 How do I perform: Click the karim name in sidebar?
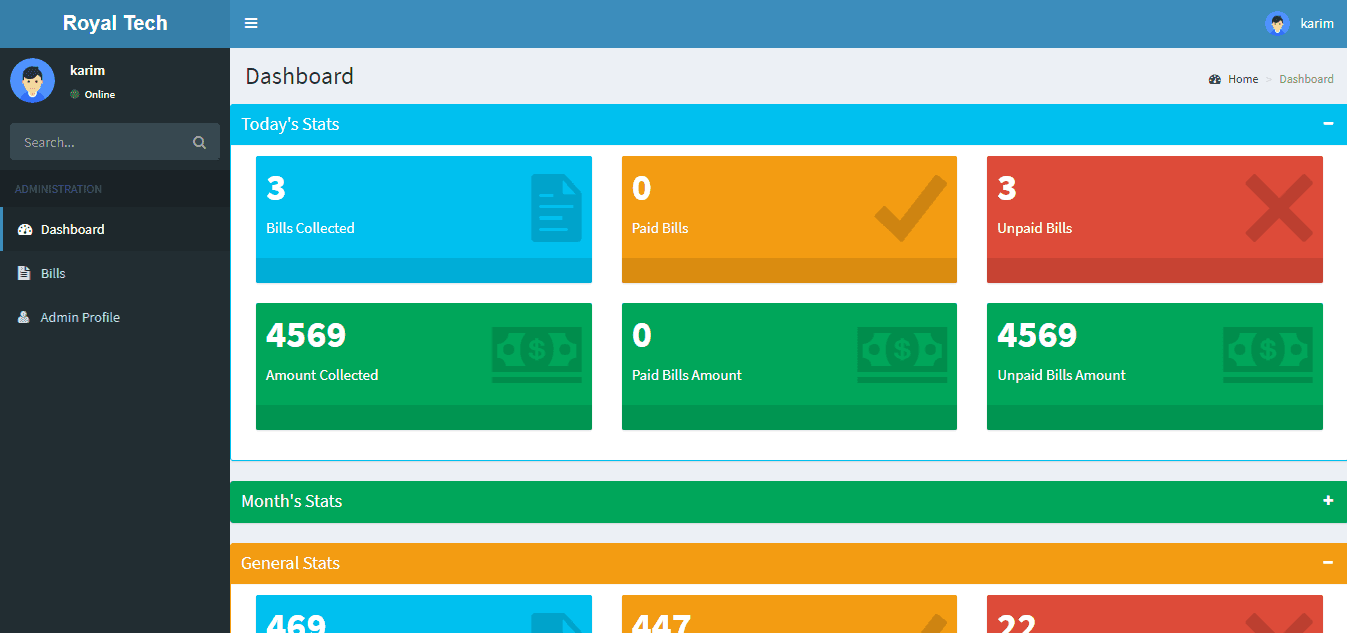[87, 70]
